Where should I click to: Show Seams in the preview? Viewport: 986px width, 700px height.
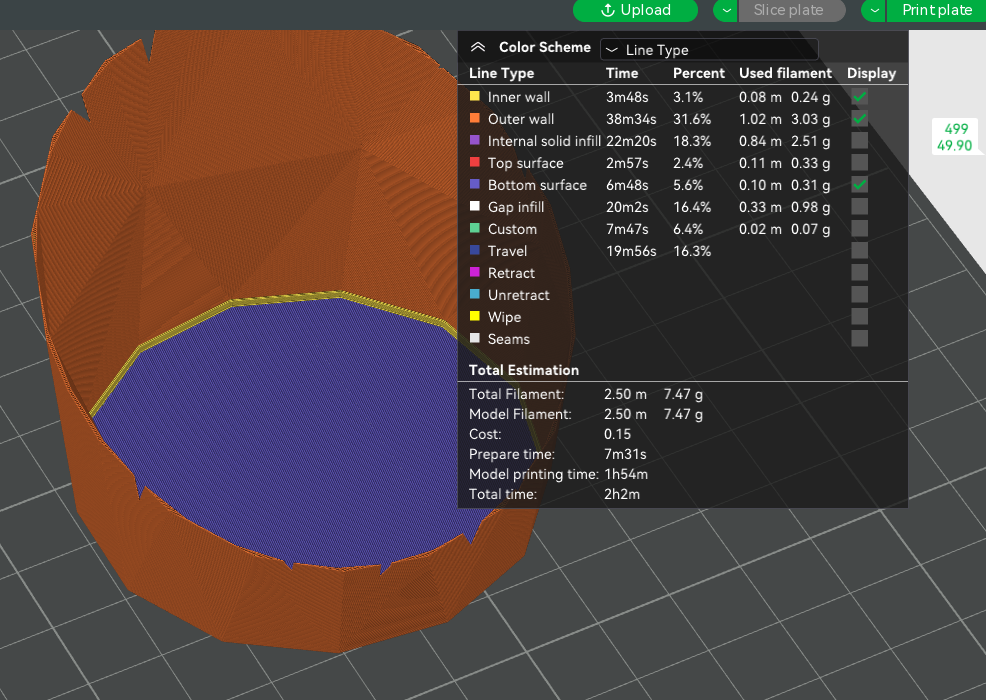click(x=859, y=339)
